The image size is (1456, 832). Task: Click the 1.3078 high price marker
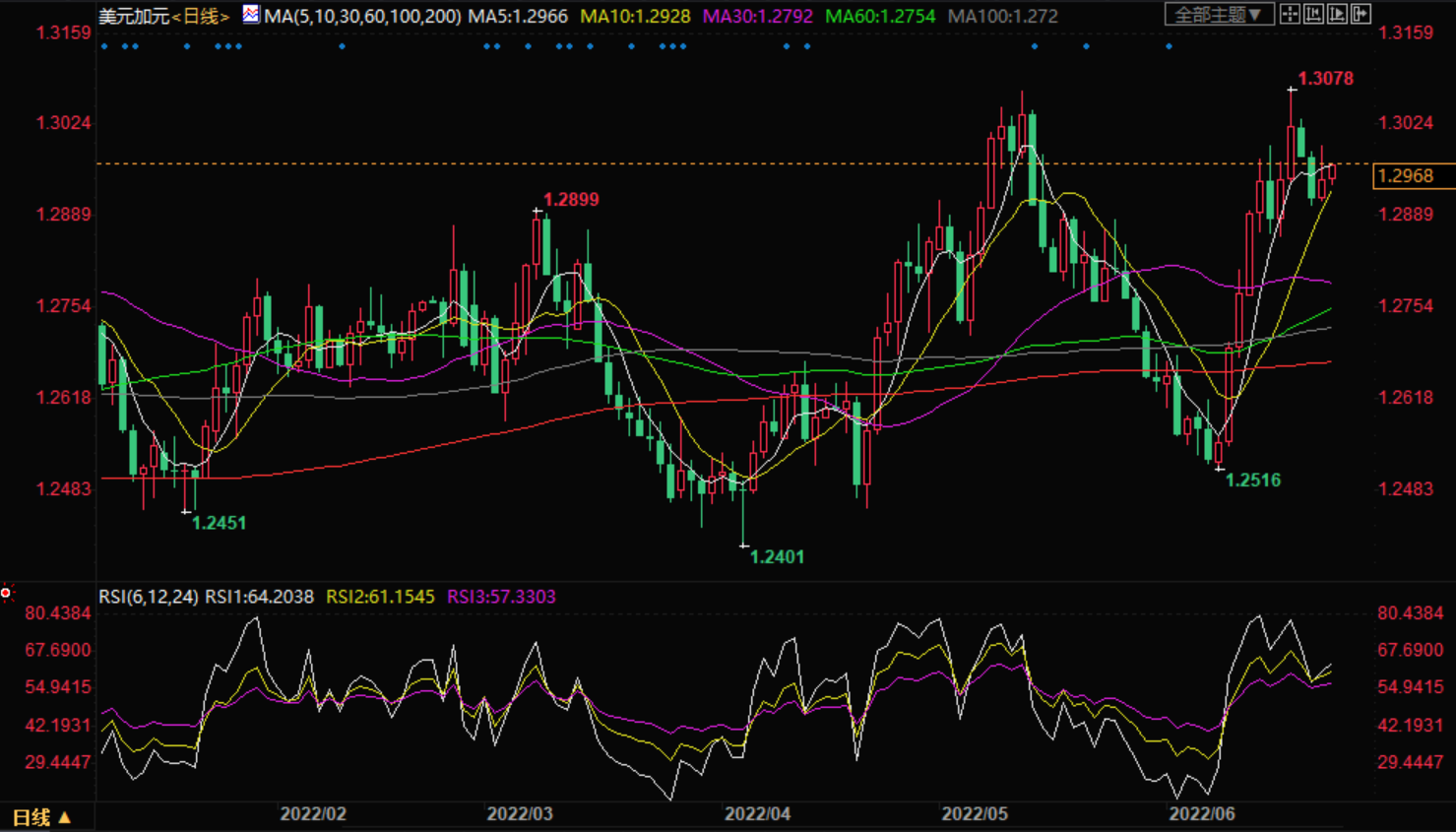coord(1325,79)
